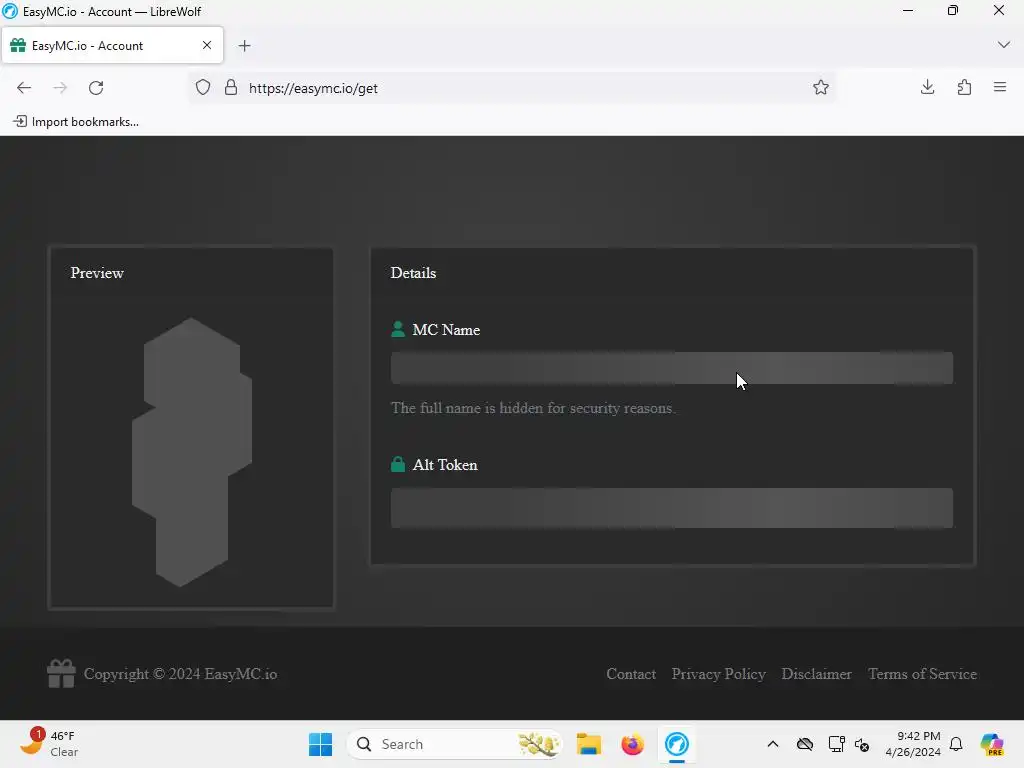The width and height of the screenshot is (1024, 768).
Task: Click the green lock icon by Alt Token
Action: tap(398, 464)
